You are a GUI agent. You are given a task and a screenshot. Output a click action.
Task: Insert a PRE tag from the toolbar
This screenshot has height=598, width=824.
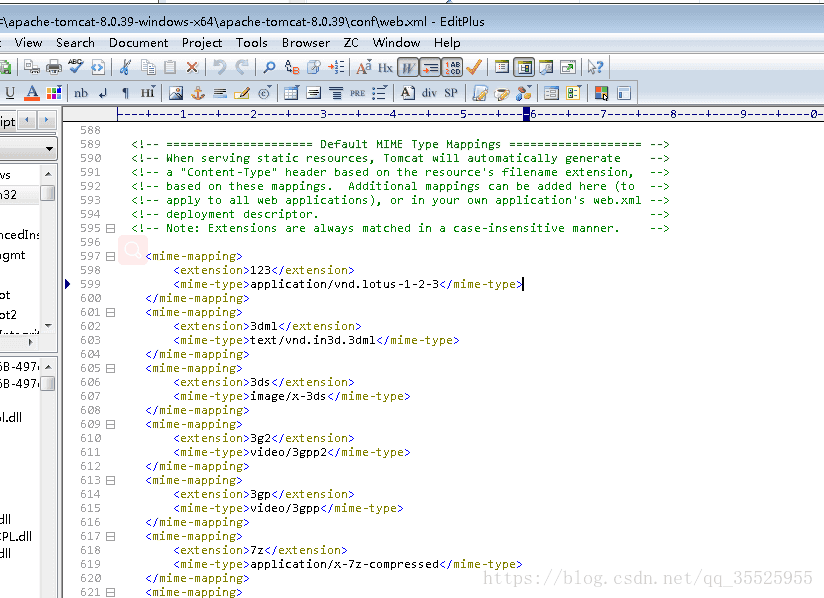[x=357, y=93]
